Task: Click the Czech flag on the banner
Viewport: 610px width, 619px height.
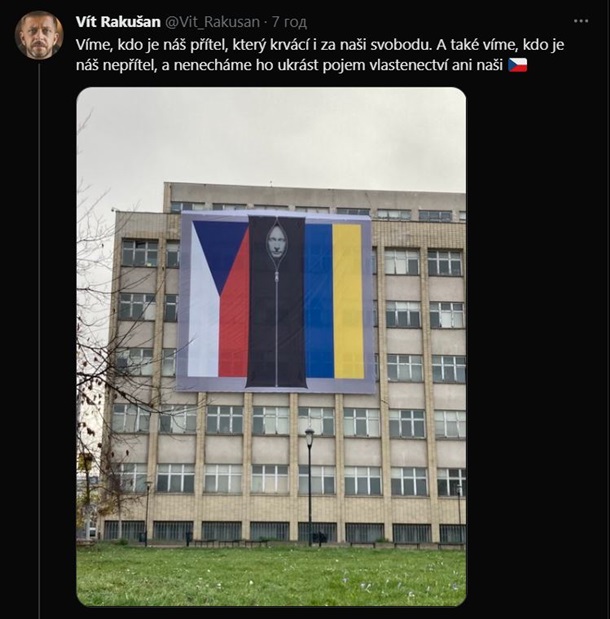Action: pos(220,299)
